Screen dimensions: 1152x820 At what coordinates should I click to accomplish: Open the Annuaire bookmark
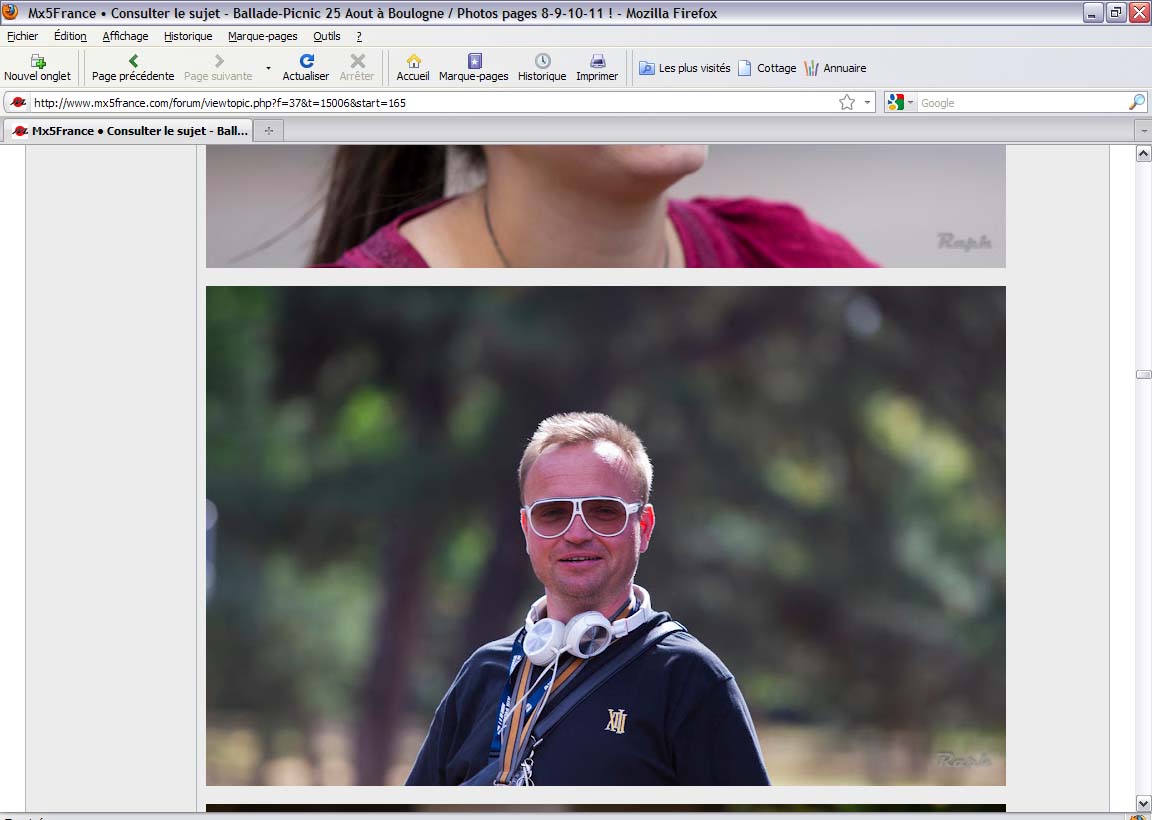pos(835,68)
